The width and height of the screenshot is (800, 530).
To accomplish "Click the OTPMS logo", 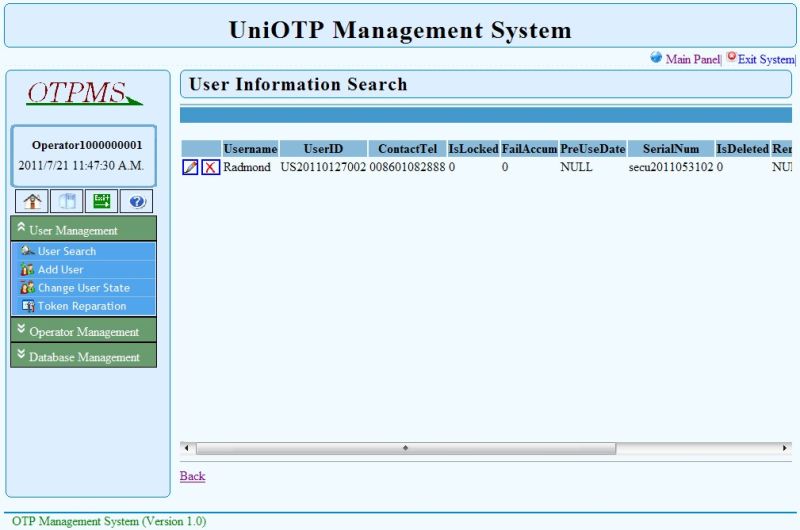I will pyautogui.click(x=84, y=93).
